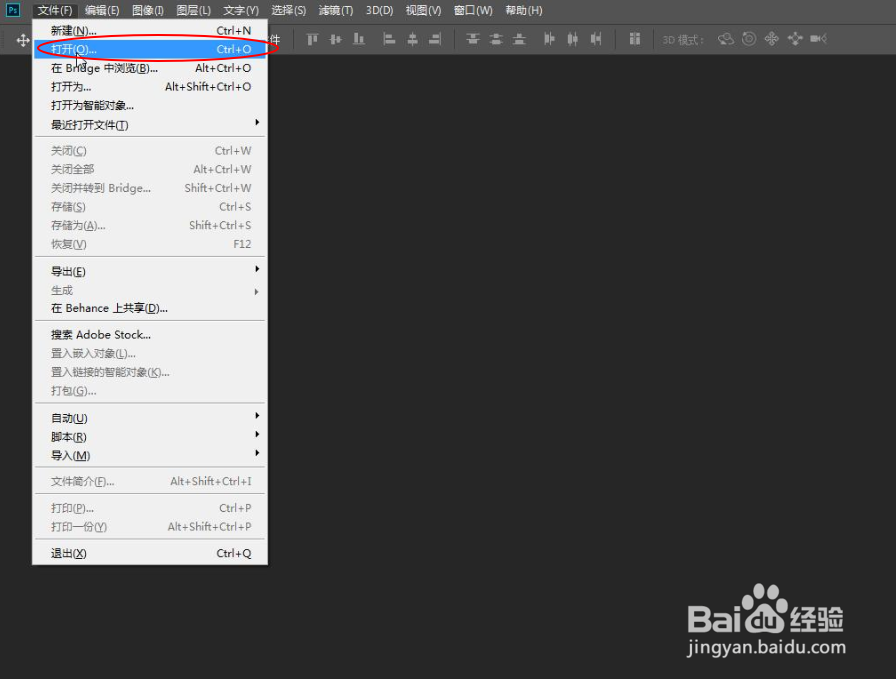Open the 图像(I) menu
896x679 pixels.
(147, 10)
